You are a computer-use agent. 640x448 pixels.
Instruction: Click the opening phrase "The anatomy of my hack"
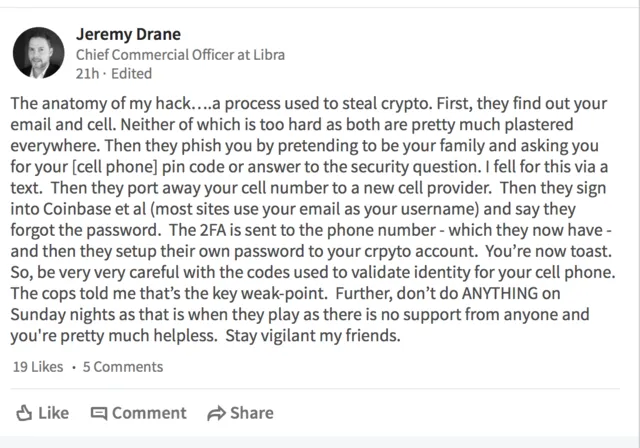tap(100, 104)
